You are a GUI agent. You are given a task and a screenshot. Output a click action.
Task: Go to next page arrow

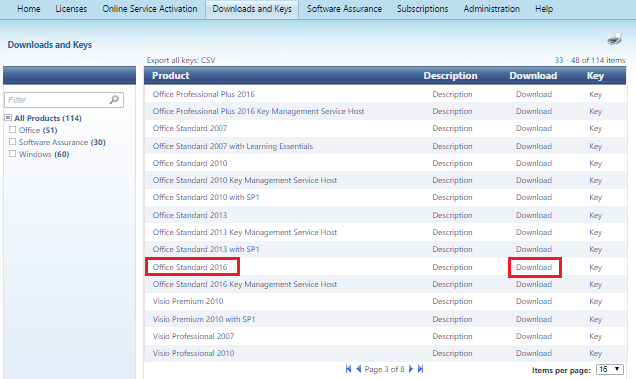point(411,369)
